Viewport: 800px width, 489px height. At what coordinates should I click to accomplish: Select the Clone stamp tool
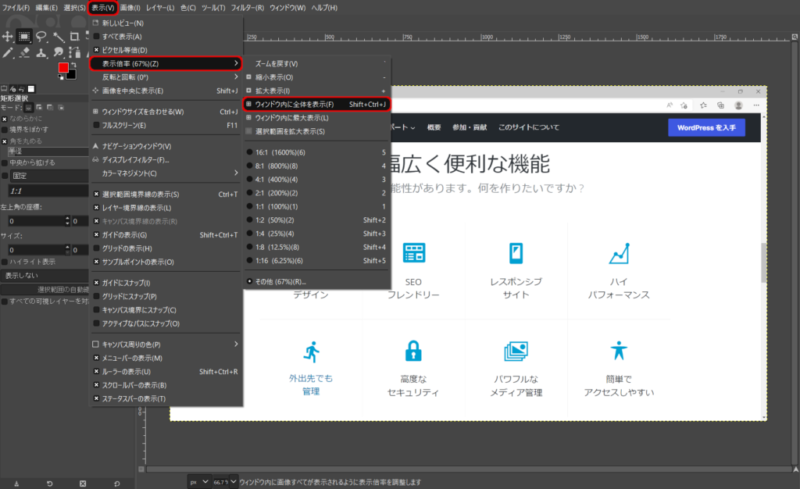(x=41, y=53)
